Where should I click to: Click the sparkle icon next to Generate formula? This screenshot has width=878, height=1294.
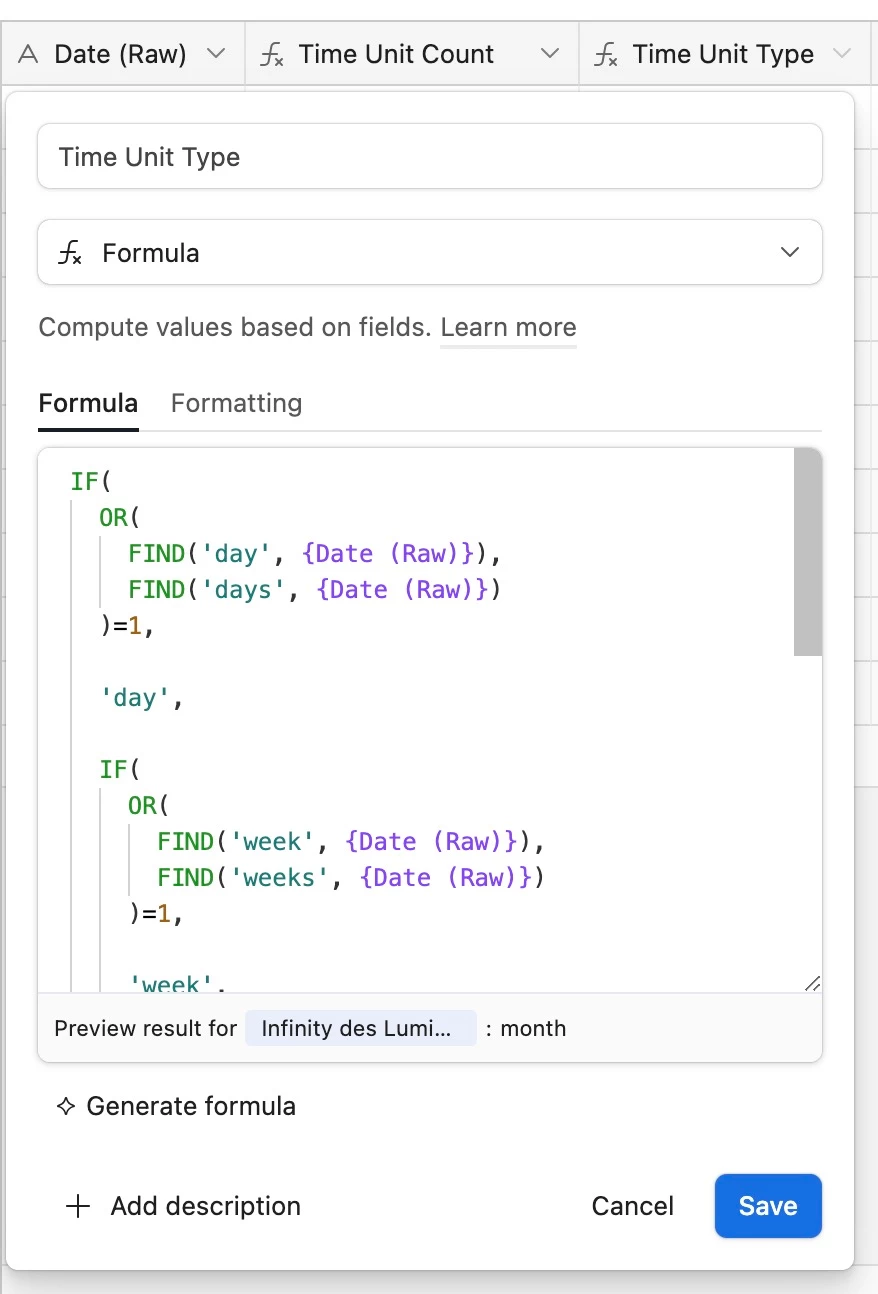(66, 1107)
